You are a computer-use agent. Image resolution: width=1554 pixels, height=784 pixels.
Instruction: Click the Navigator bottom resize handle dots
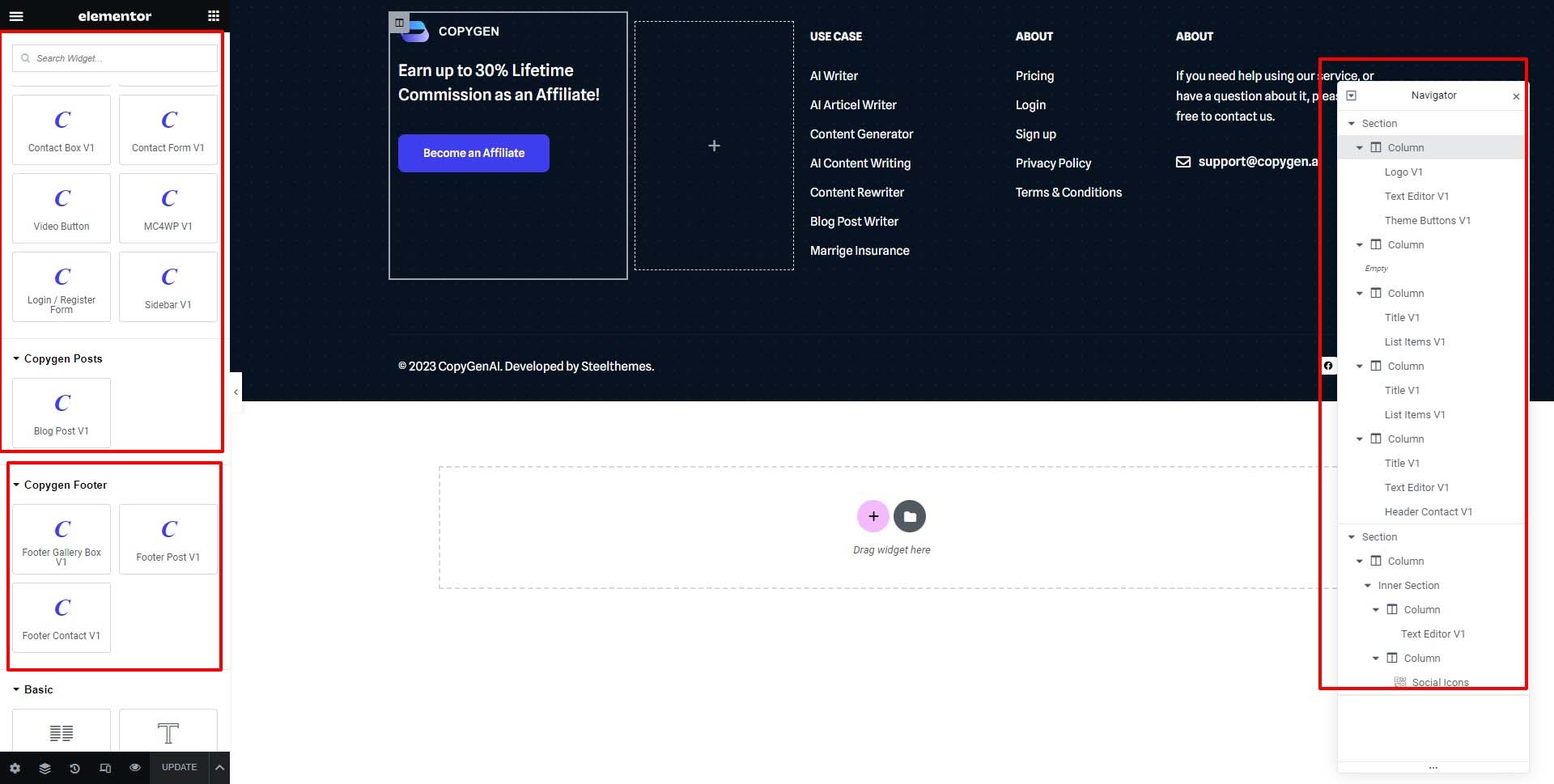(1433, 767)
